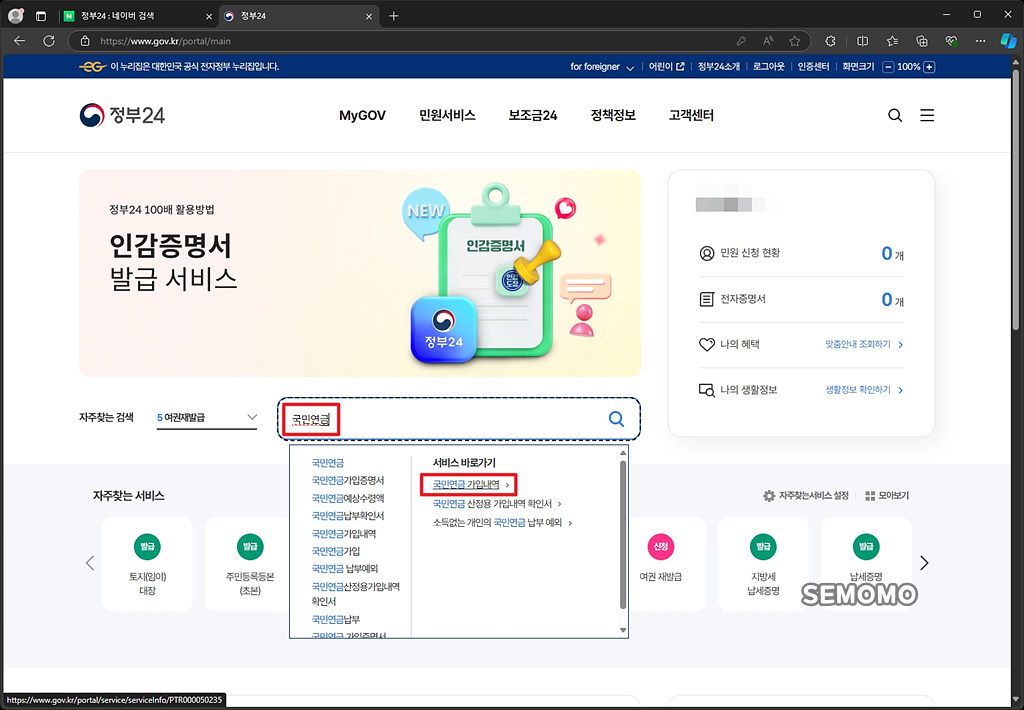Click the browser back arrow

tap(20, 40)
